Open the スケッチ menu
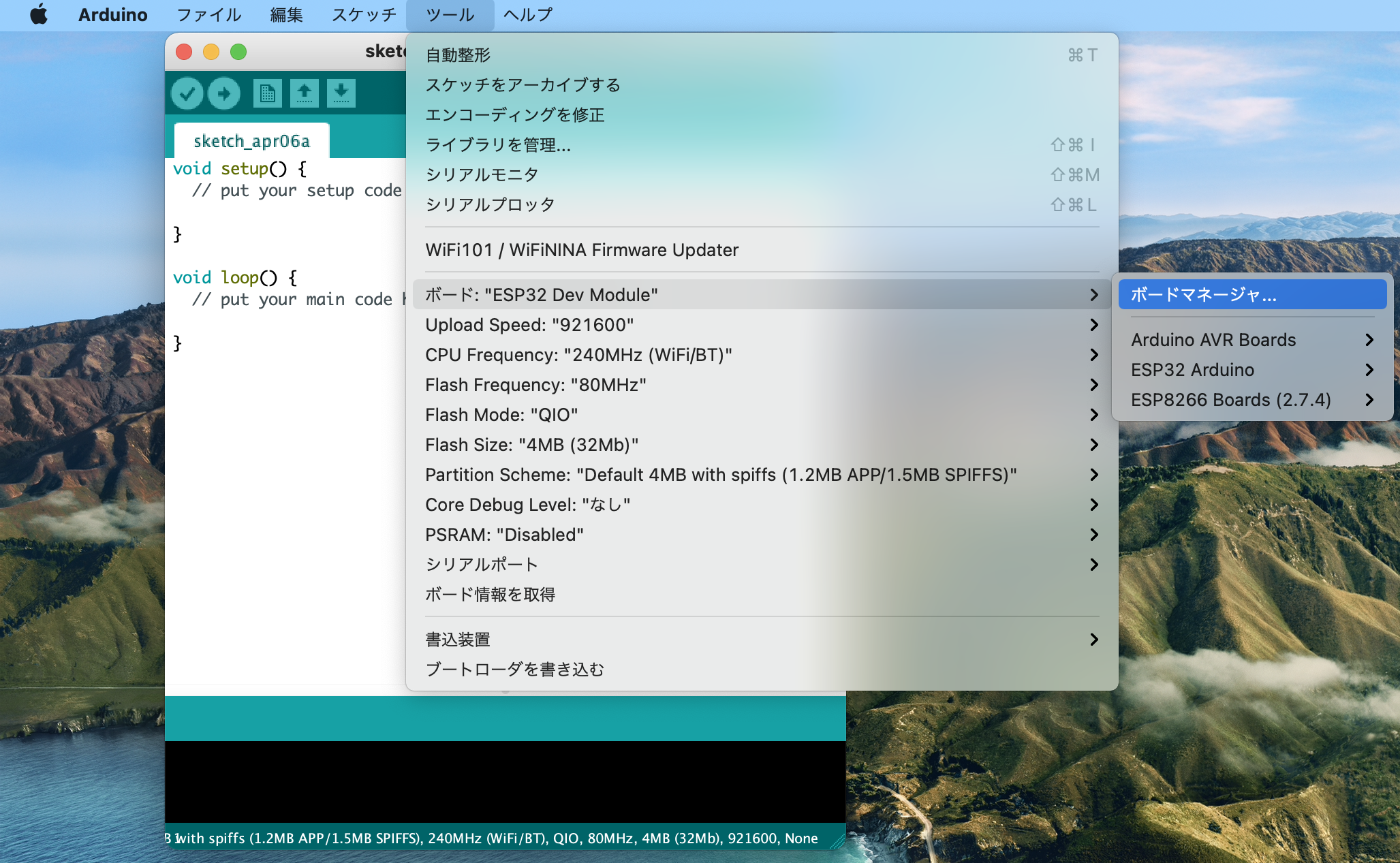 click(x=364, y=14)
